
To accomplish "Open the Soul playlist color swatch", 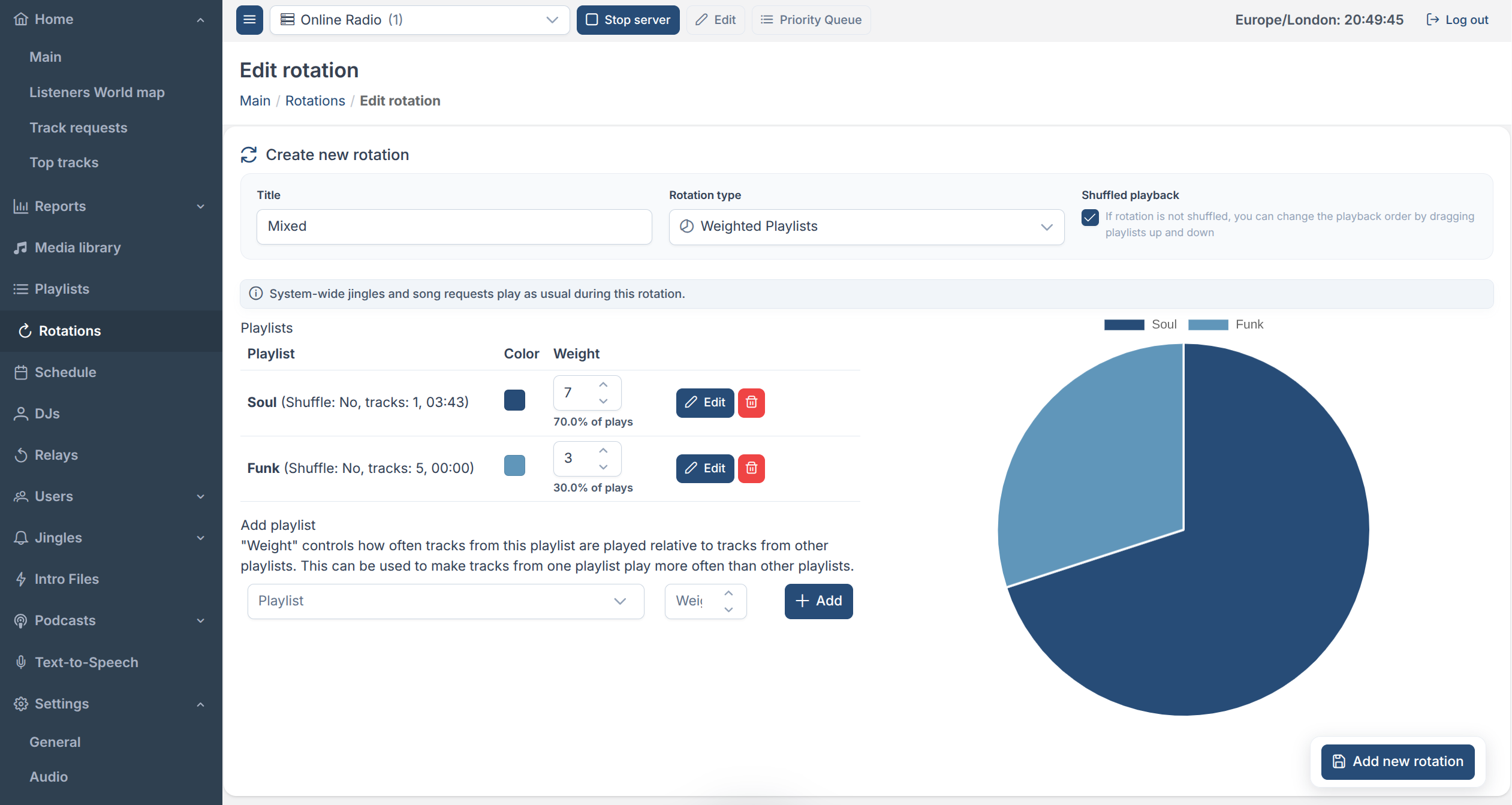I will (514, 400).
